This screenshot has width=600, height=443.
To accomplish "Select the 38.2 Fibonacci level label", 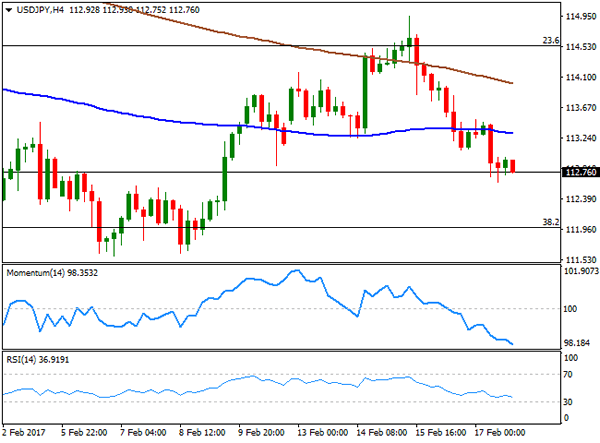I will [x=551, y=222].
